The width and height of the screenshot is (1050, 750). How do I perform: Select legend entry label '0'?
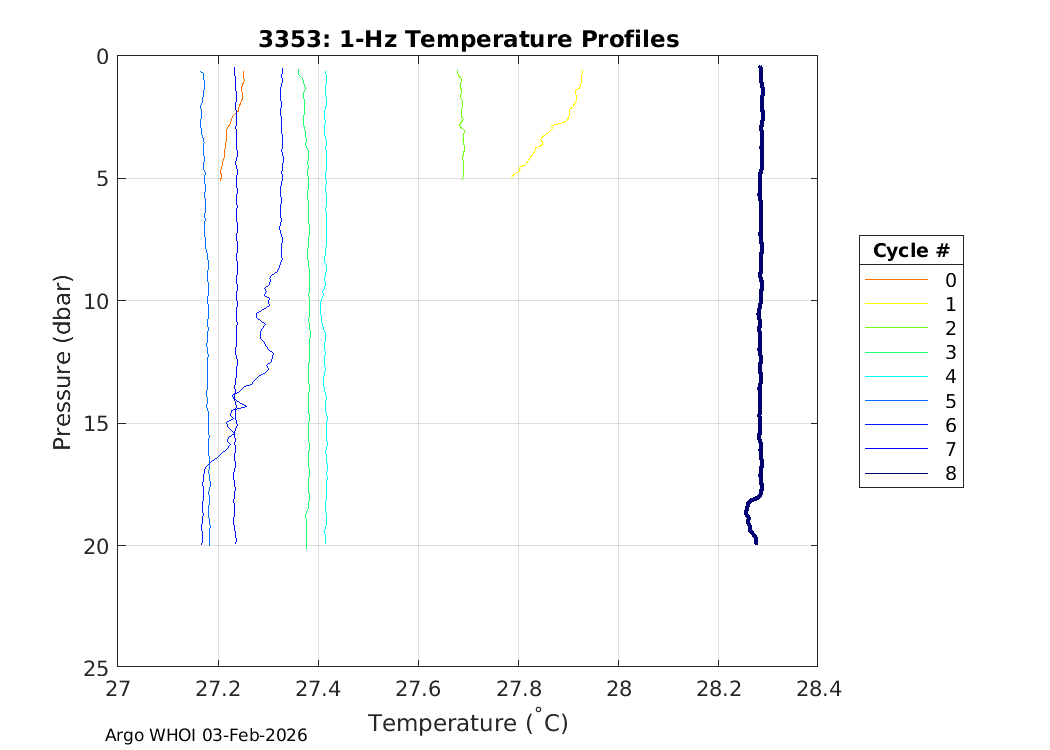[x=950, y=280]
